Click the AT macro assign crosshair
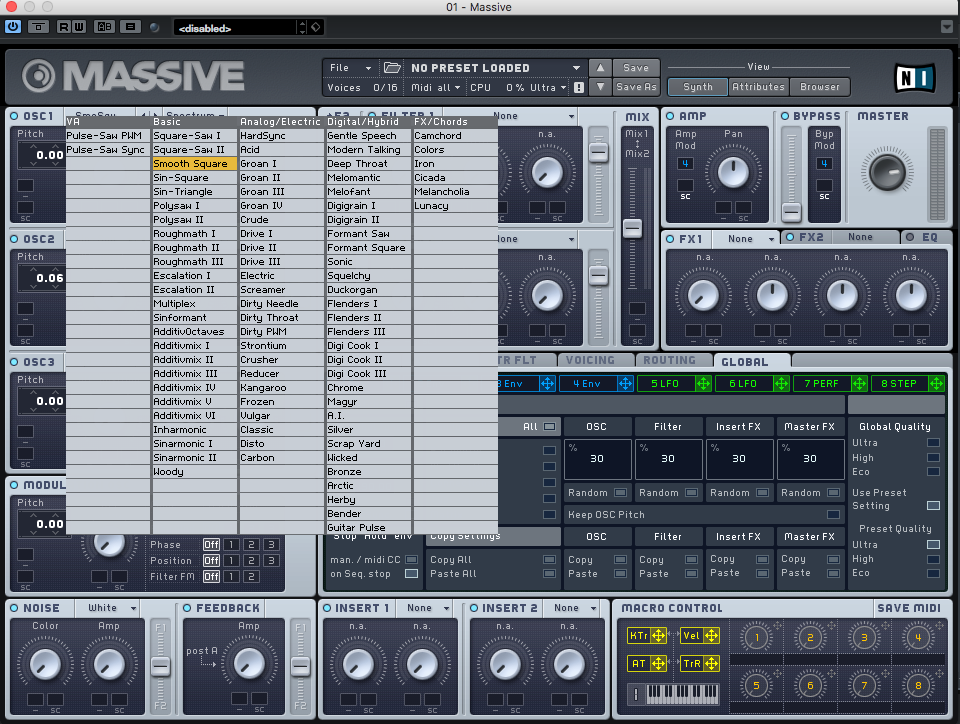960x724 pixels. point(658,663)
